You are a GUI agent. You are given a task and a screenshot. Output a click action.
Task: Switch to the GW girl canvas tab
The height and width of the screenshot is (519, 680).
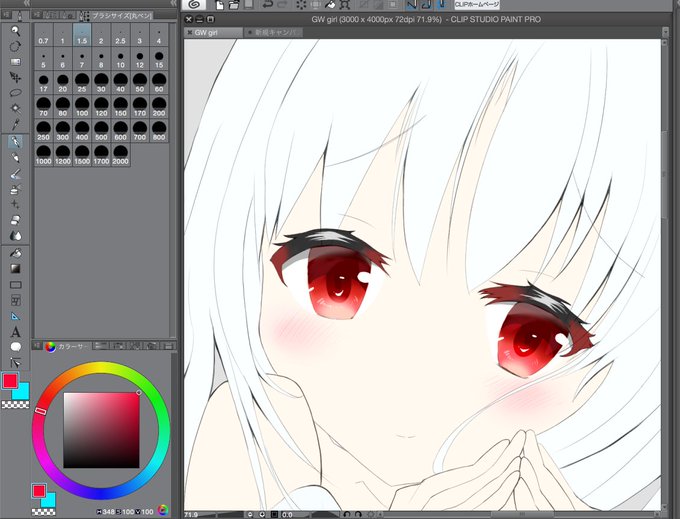213,33
